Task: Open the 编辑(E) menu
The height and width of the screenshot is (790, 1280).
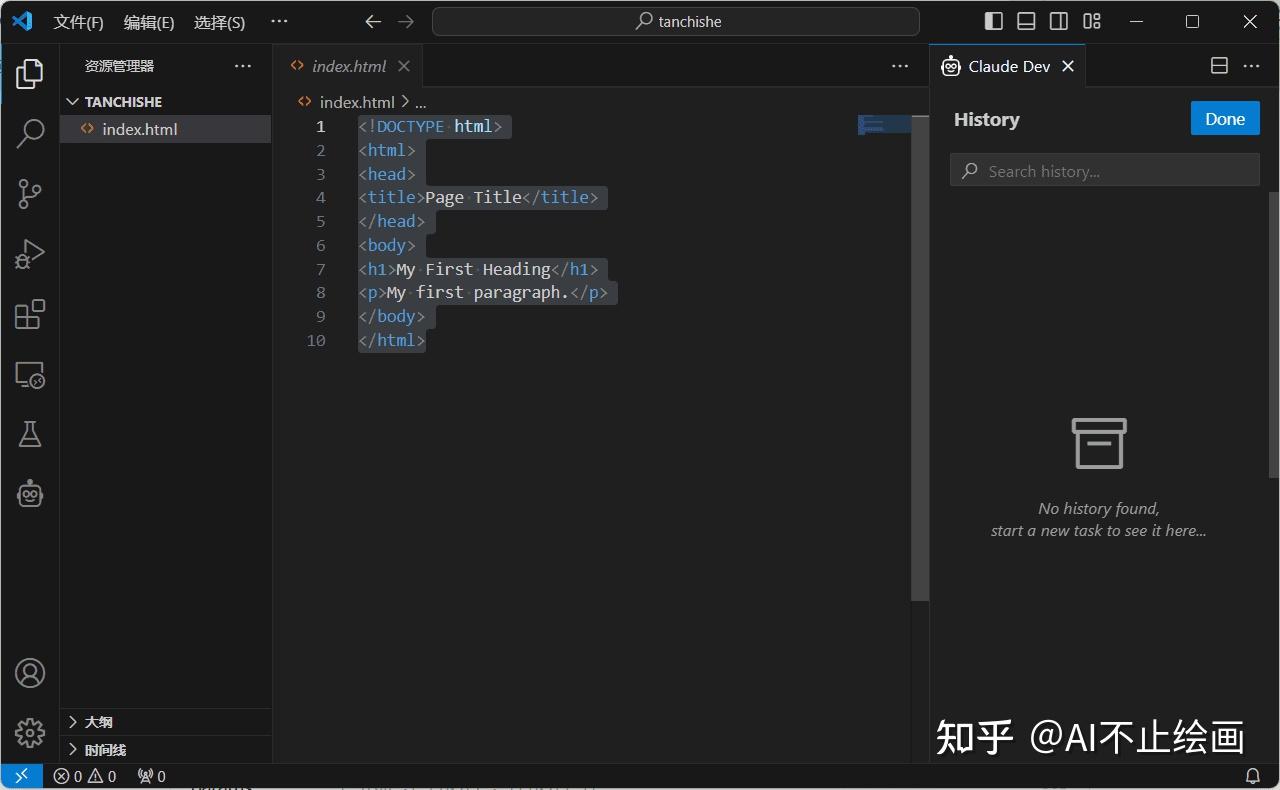Action: pos(149,22)
